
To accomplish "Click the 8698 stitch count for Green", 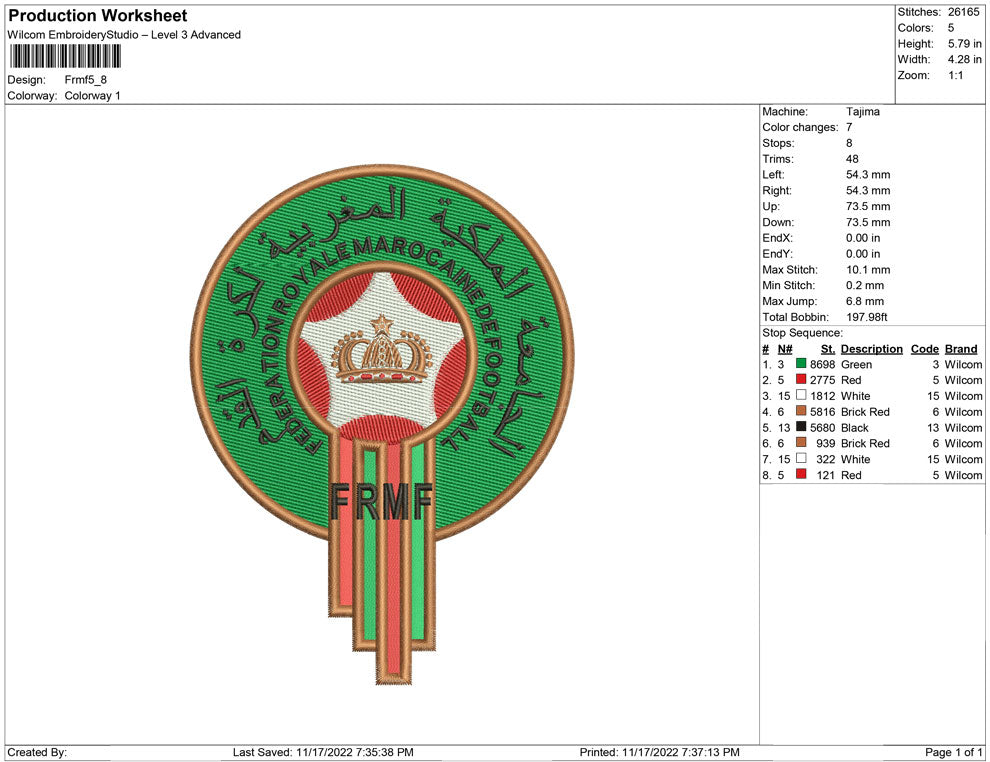I will tap(823, 364).
